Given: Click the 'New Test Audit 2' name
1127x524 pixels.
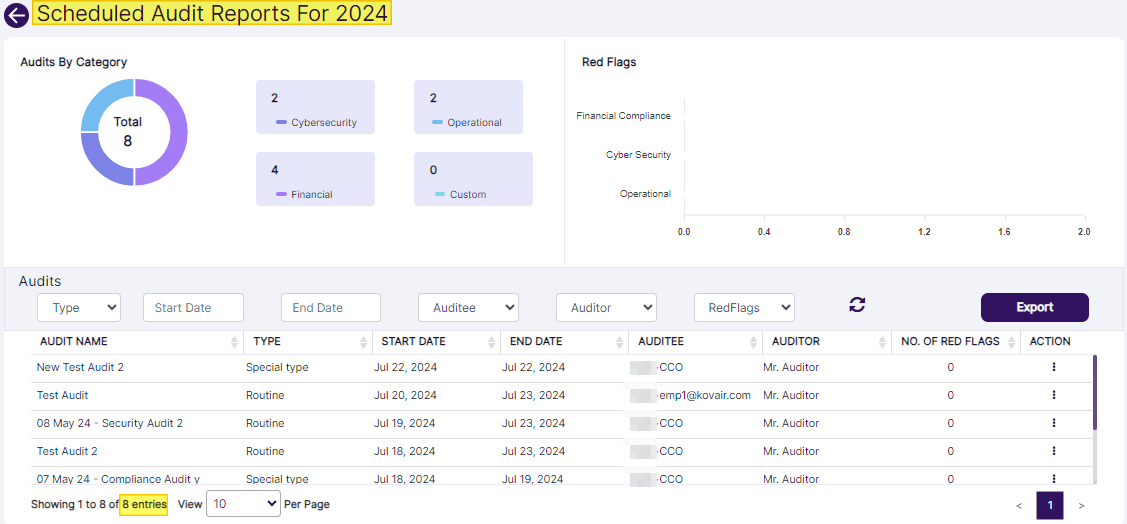Looking at the screenshot, I should pos(80,367).
